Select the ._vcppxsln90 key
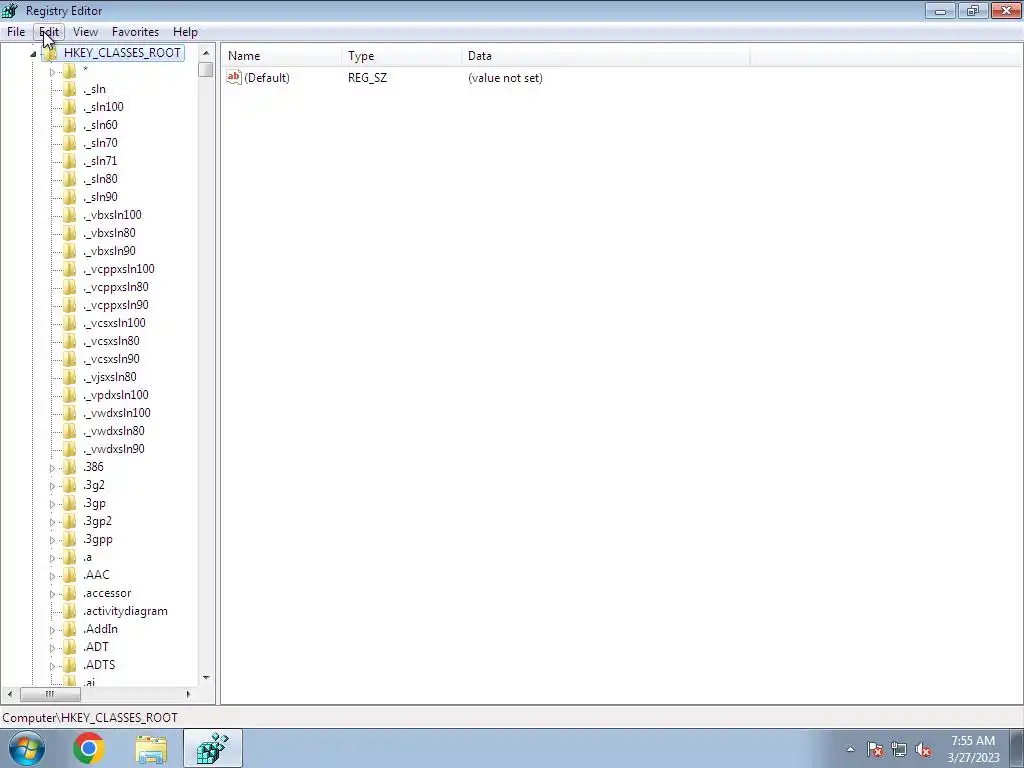 (116, 305)
